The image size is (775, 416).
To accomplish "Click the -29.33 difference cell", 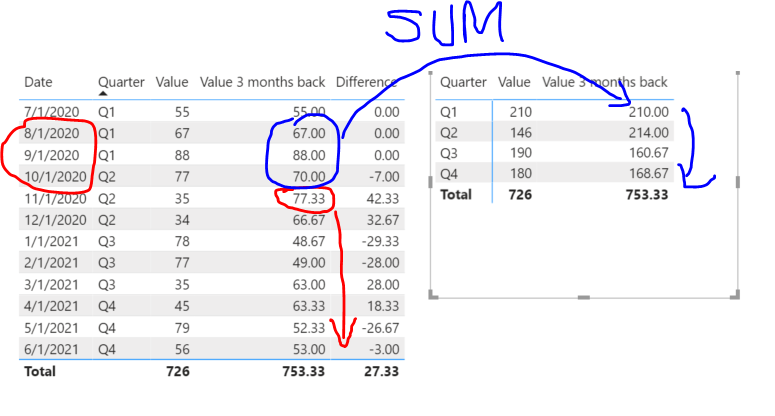I will [381, 242].
